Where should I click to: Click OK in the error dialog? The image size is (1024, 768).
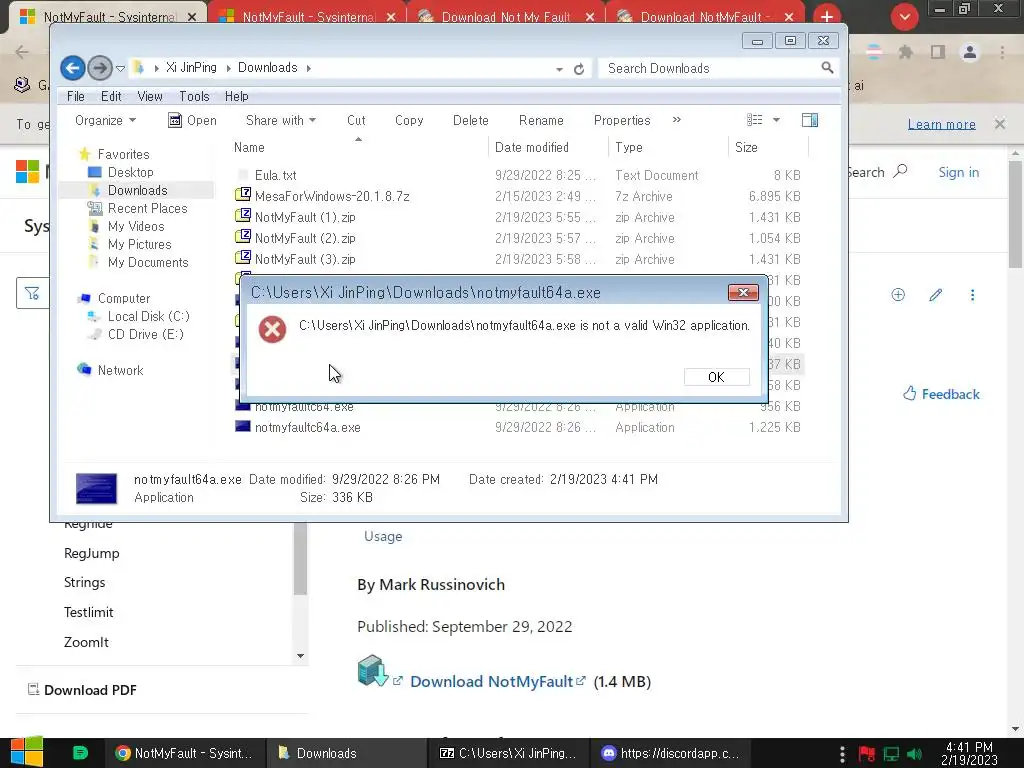(716, 377)
